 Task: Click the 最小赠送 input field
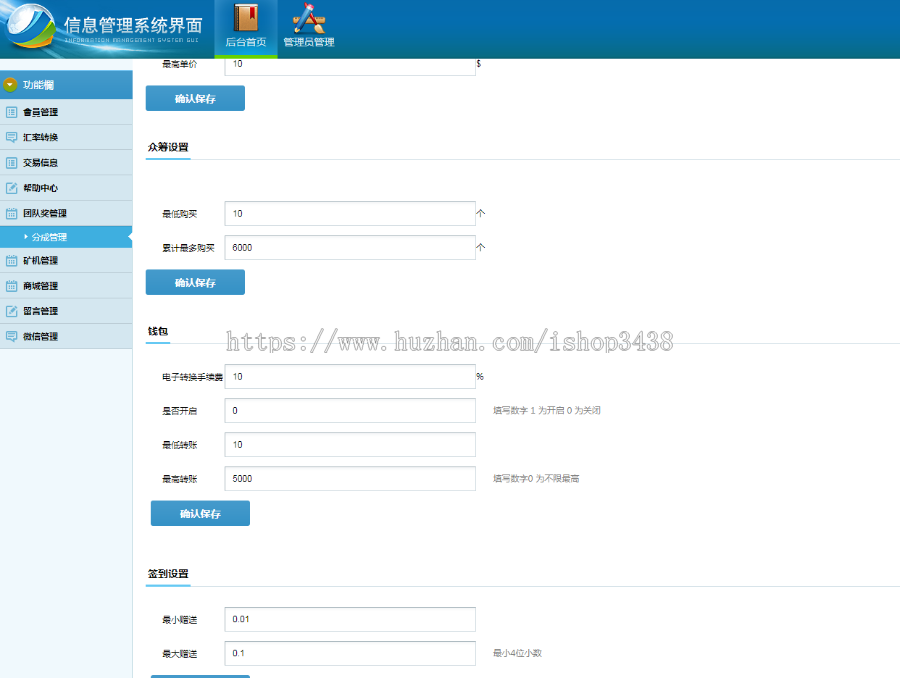(x=350, y=620)
